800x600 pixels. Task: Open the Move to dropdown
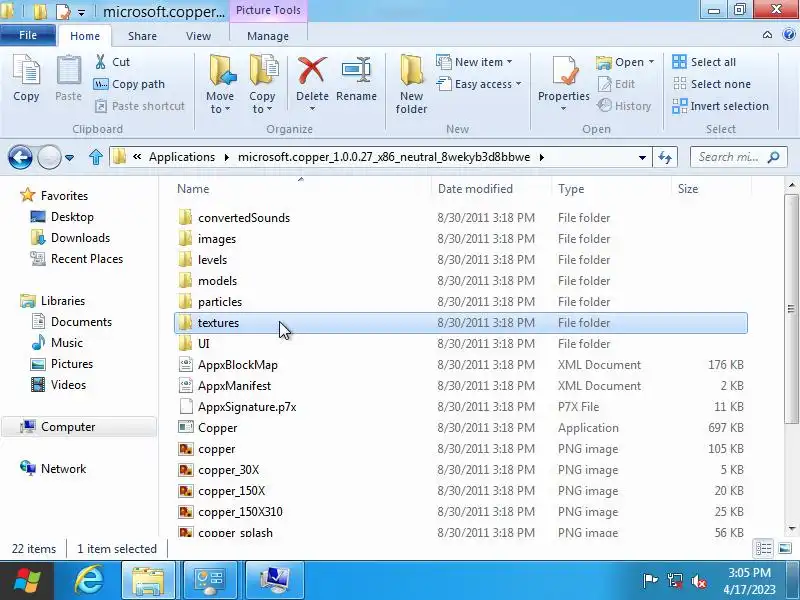click(x=220, y=85)
